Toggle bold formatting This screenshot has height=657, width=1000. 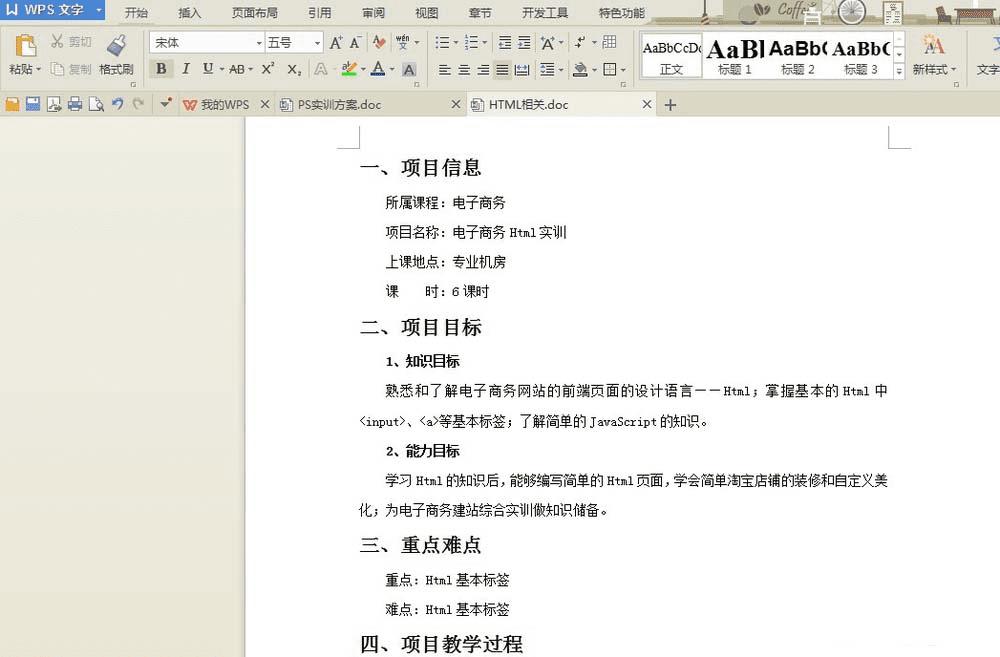(161, 68)
